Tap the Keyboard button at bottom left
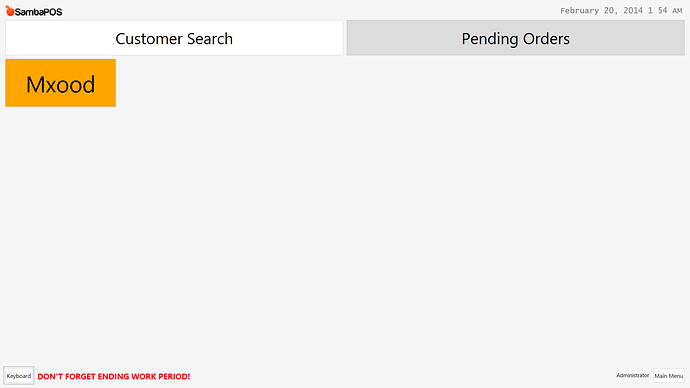The height and width of the screenshot is (388, 690). [18, 376]
